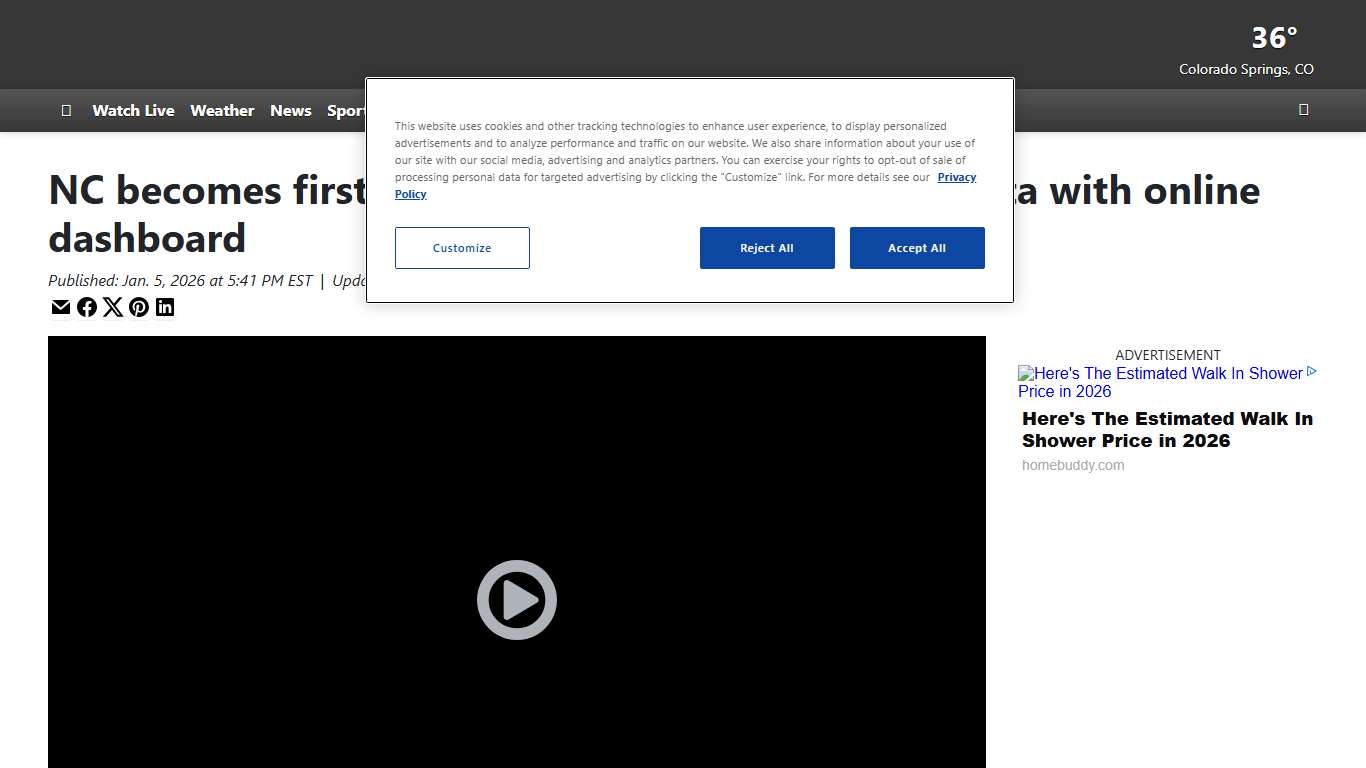The width and height of the screenshot is (1366, 768).
Task: Share article on X (Twitter)
Action: [x=113, y=307]
